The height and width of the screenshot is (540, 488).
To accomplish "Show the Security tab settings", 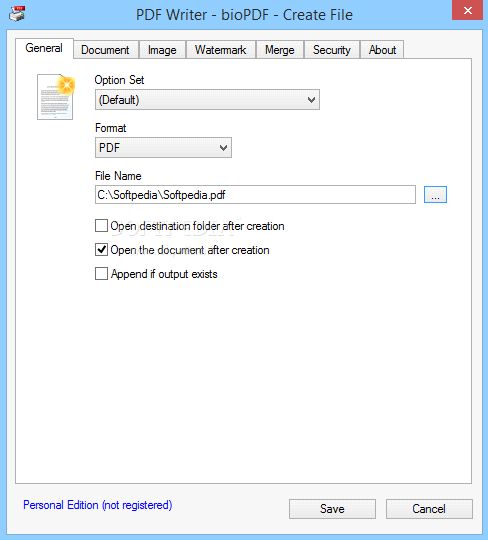I will coord(332,50).
